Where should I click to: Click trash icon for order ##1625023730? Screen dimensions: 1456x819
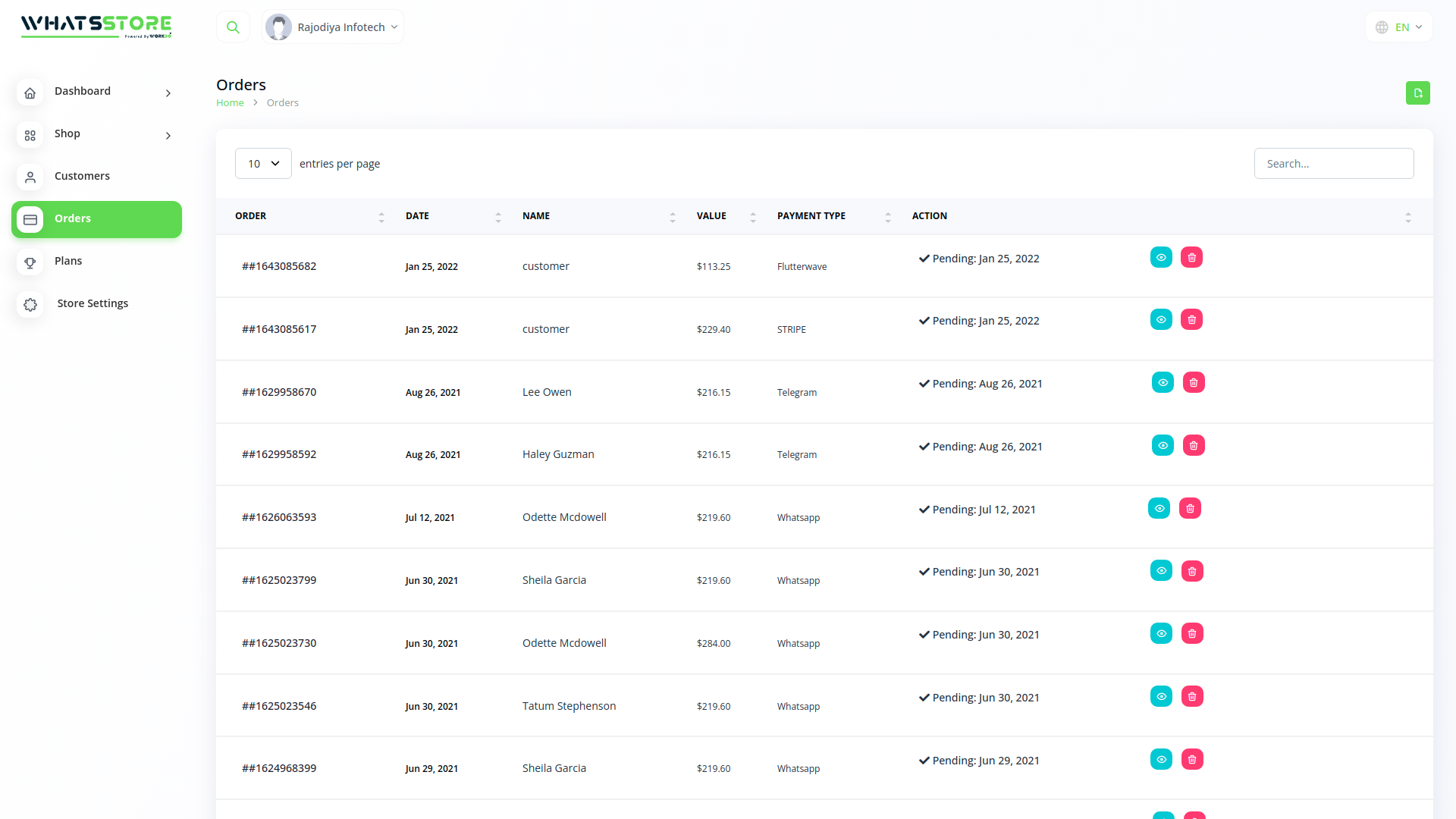[1192, 634]
